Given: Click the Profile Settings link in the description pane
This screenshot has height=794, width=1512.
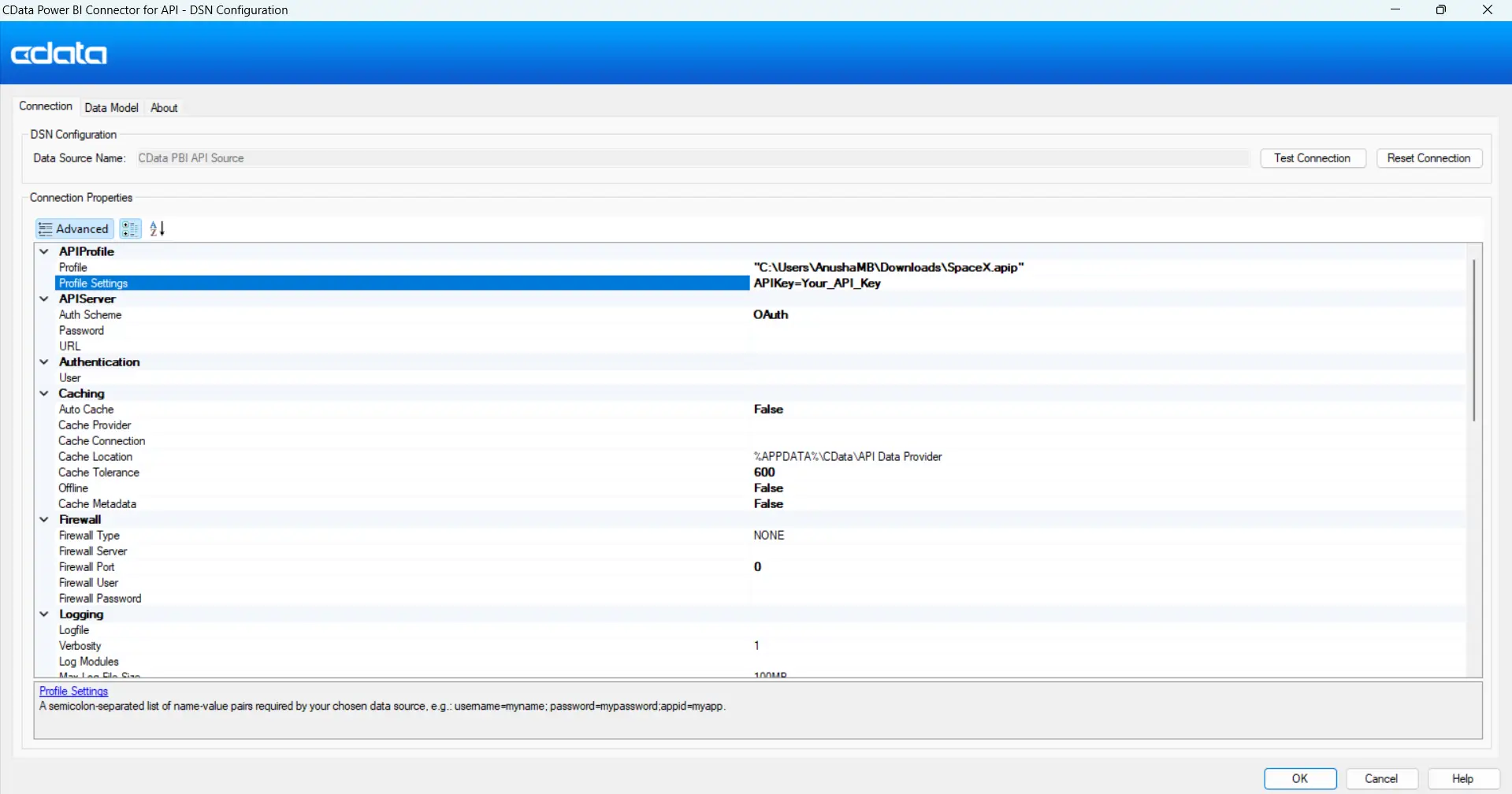Looking at the screenshot, I should pos(73,691).
